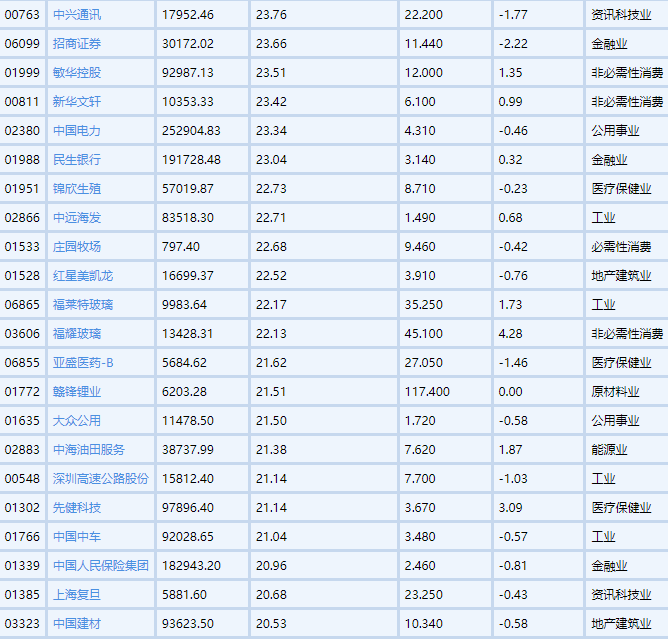Click 金融业 in 民生银行 row

click(610, 160)
